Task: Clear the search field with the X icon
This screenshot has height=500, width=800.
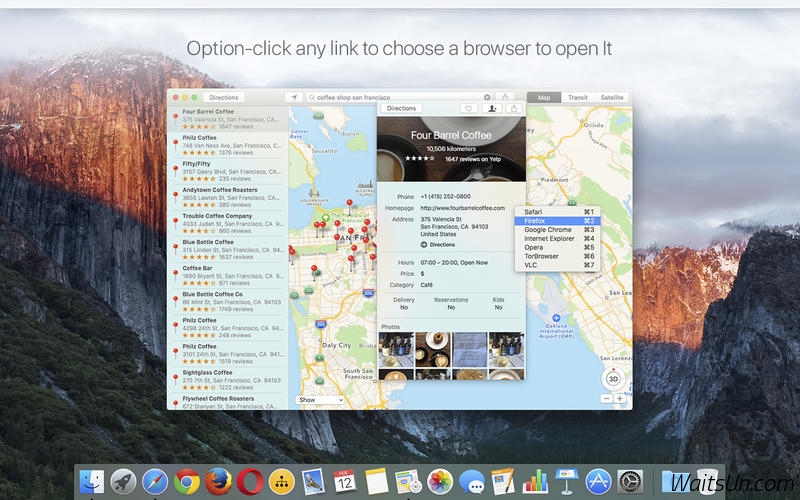Action: pos(487,97)
